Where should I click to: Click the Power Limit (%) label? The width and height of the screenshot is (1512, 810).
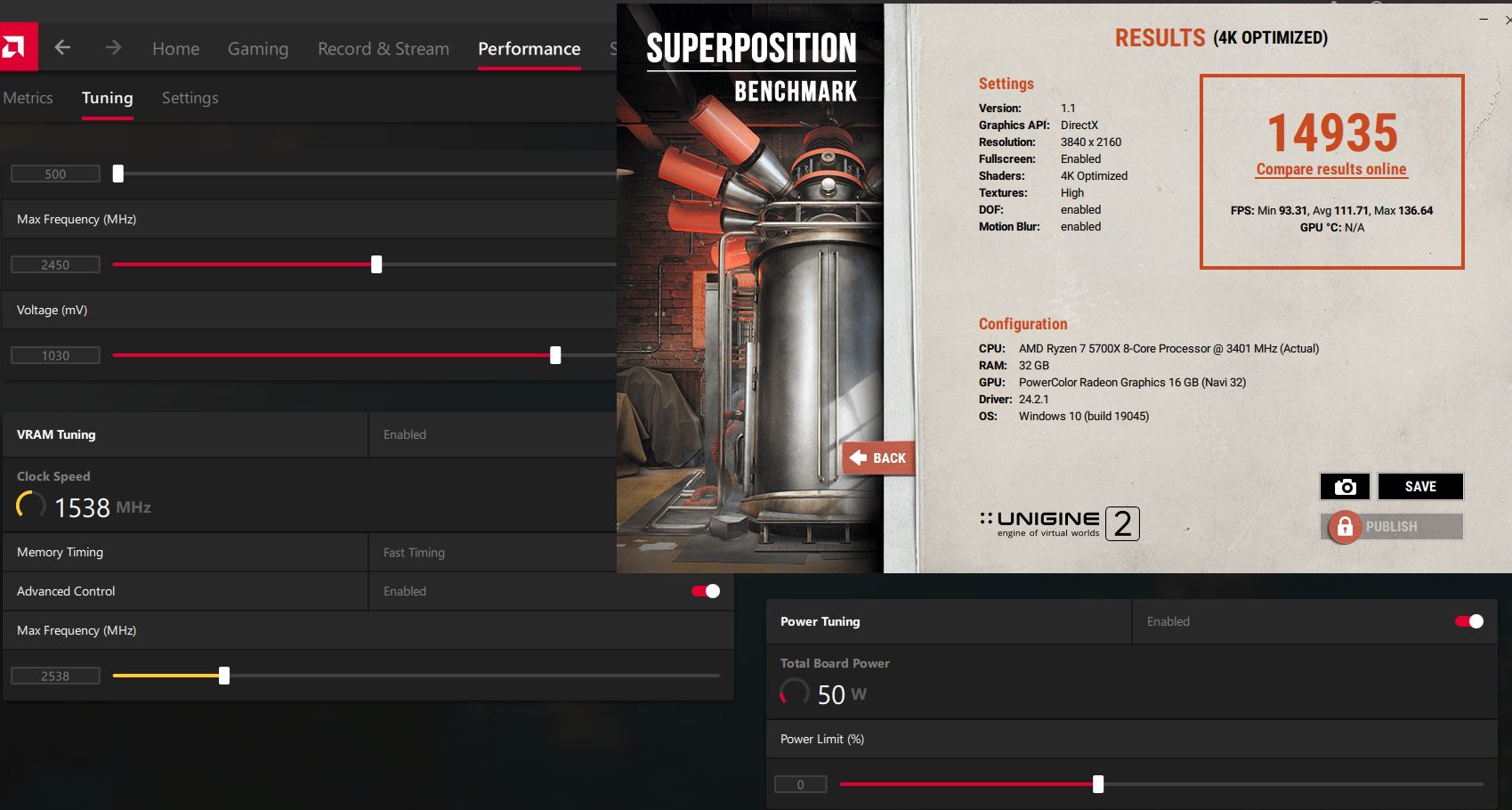click(822, 740)
